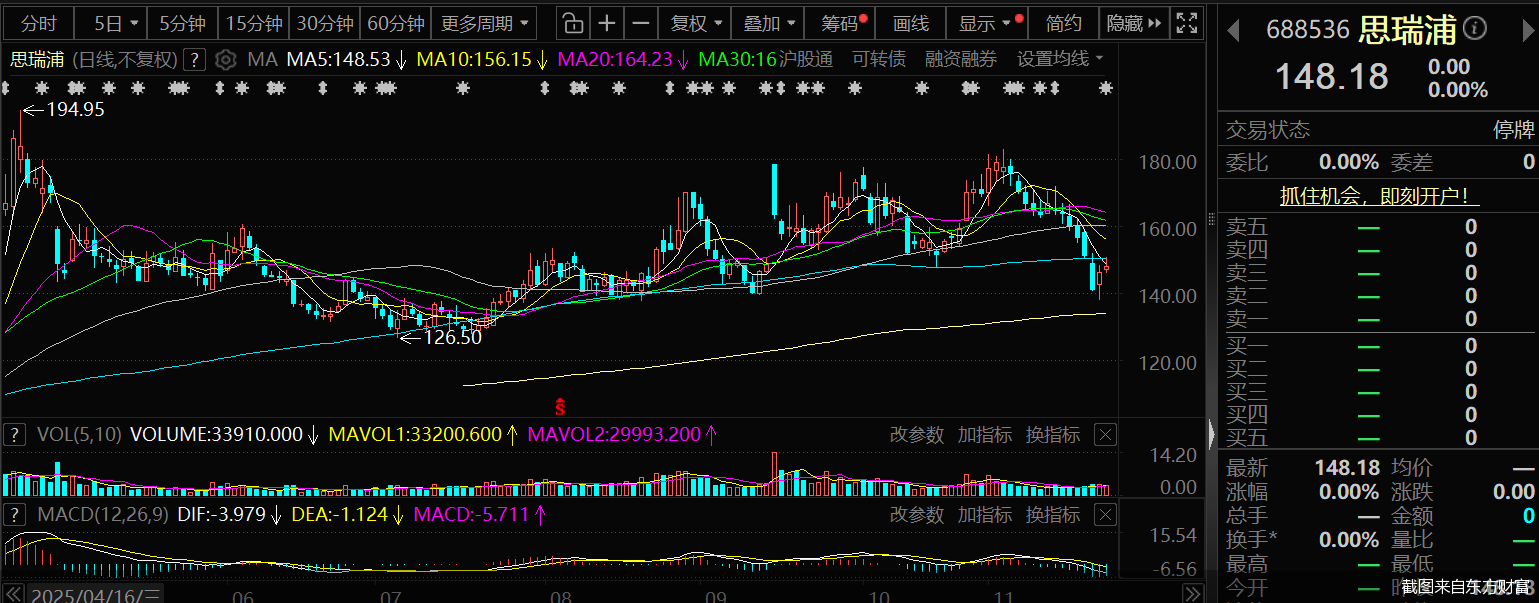Enter fullscreen chart mode icon
Screen dimensions: 1539x603
1187,23
